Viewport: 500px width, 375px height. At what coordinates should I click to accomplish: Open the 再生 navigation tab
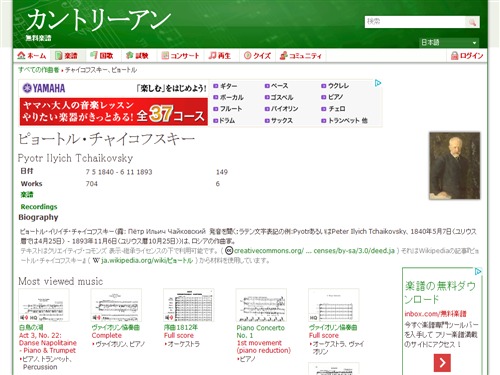pos(220,56)
